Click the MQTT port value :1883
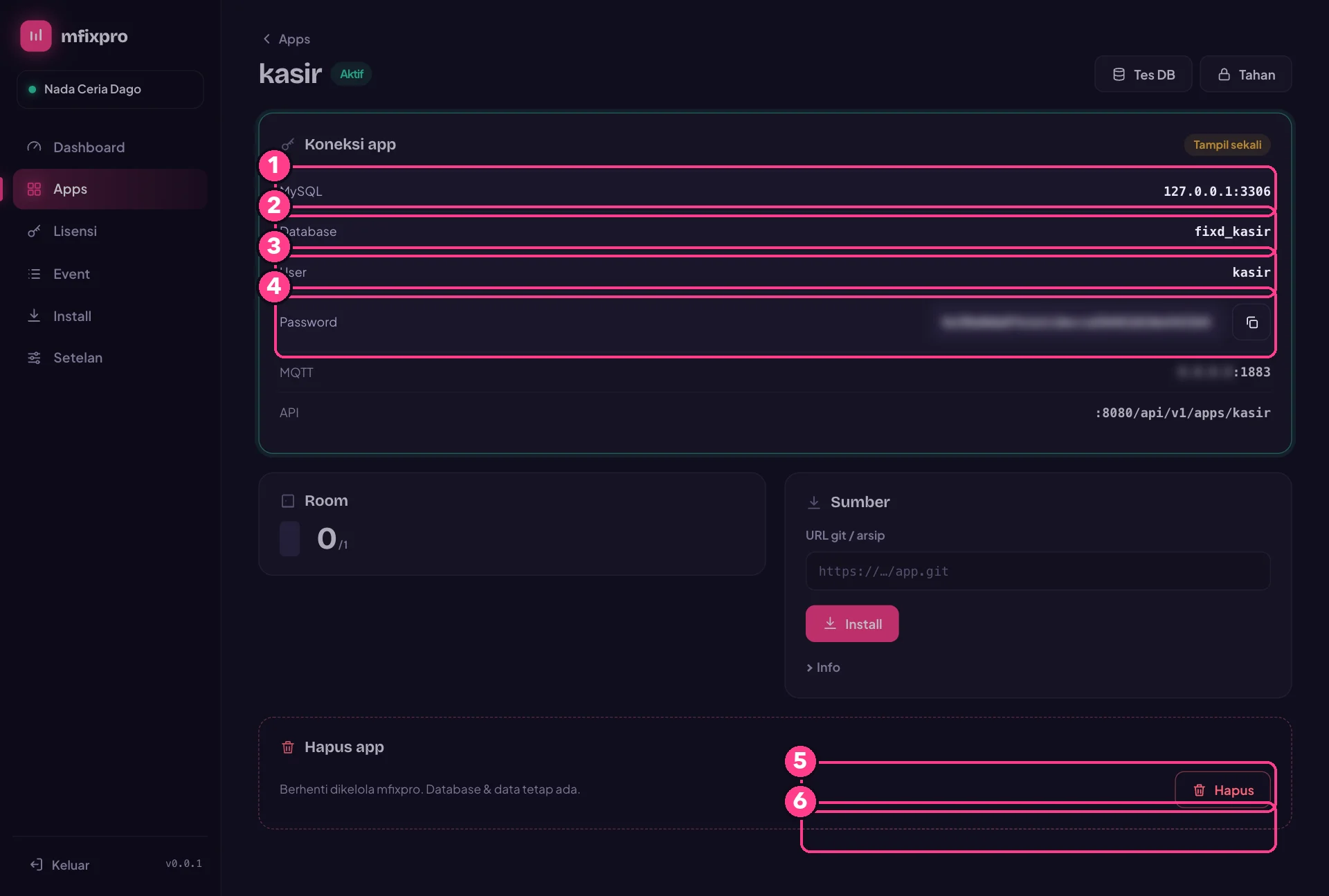This screenshot has width=1329, height=896. tap(1251, 372)
